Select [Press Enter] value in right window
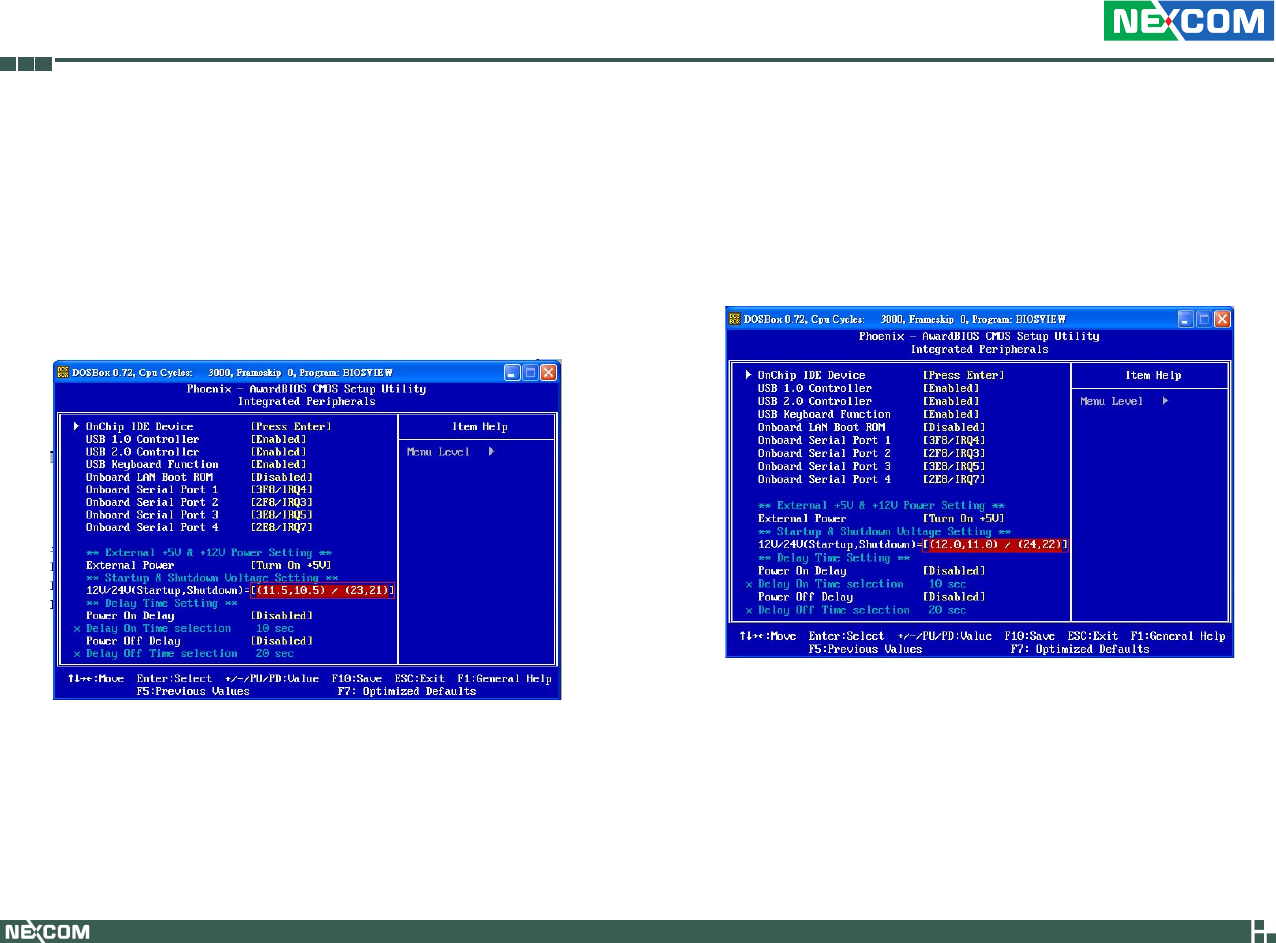 click(x=963, y=375)
